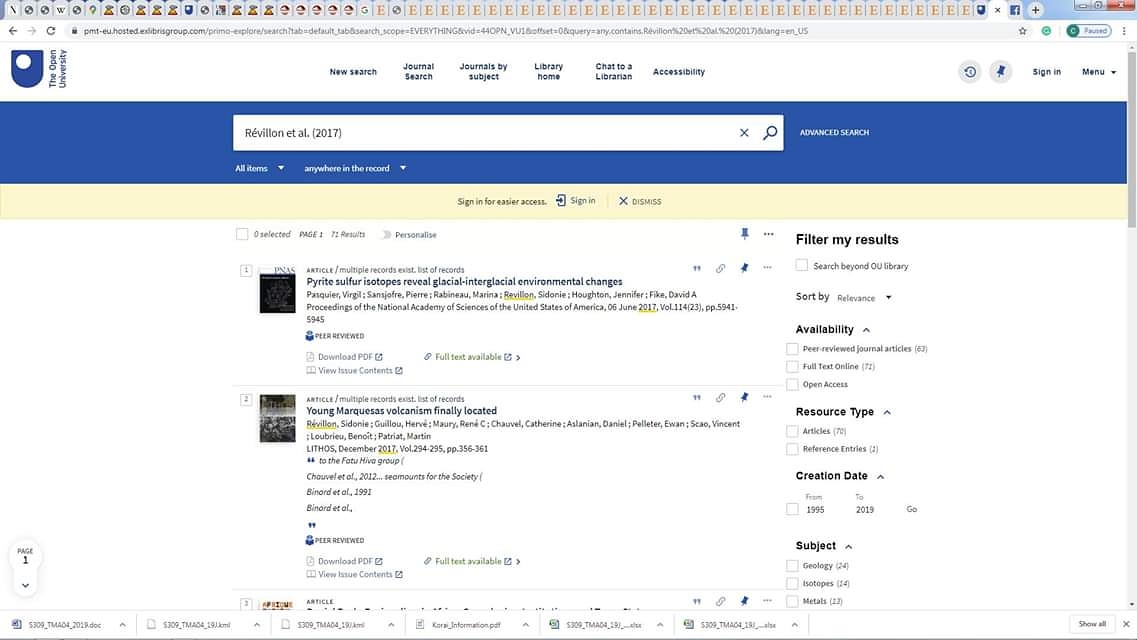Click Go for creation date range
This screenshot has width=1137, height=640.
911,510
